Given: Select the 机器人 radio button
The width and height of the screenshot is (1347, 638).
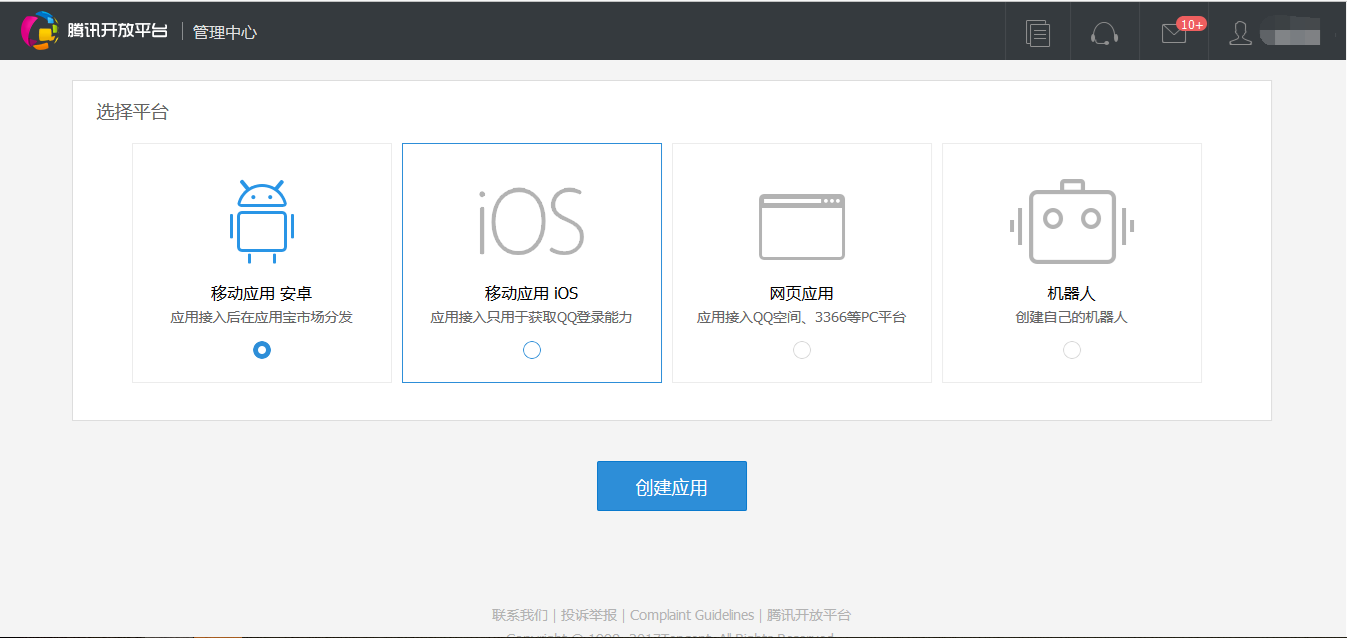Looking at the screenshot, I should pos(1072,350).
